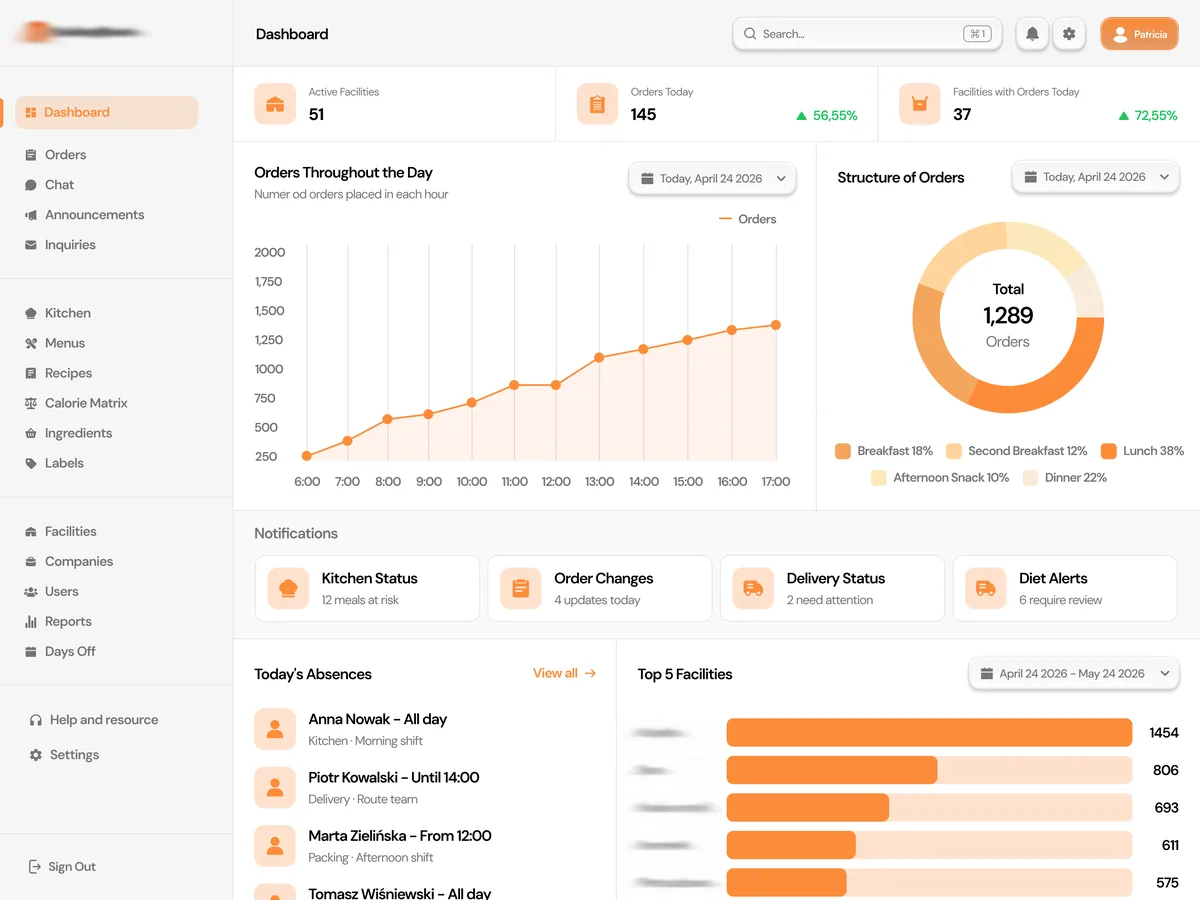
Task: Open Facilities in the sidebar
Action: [x=70, y=531]
